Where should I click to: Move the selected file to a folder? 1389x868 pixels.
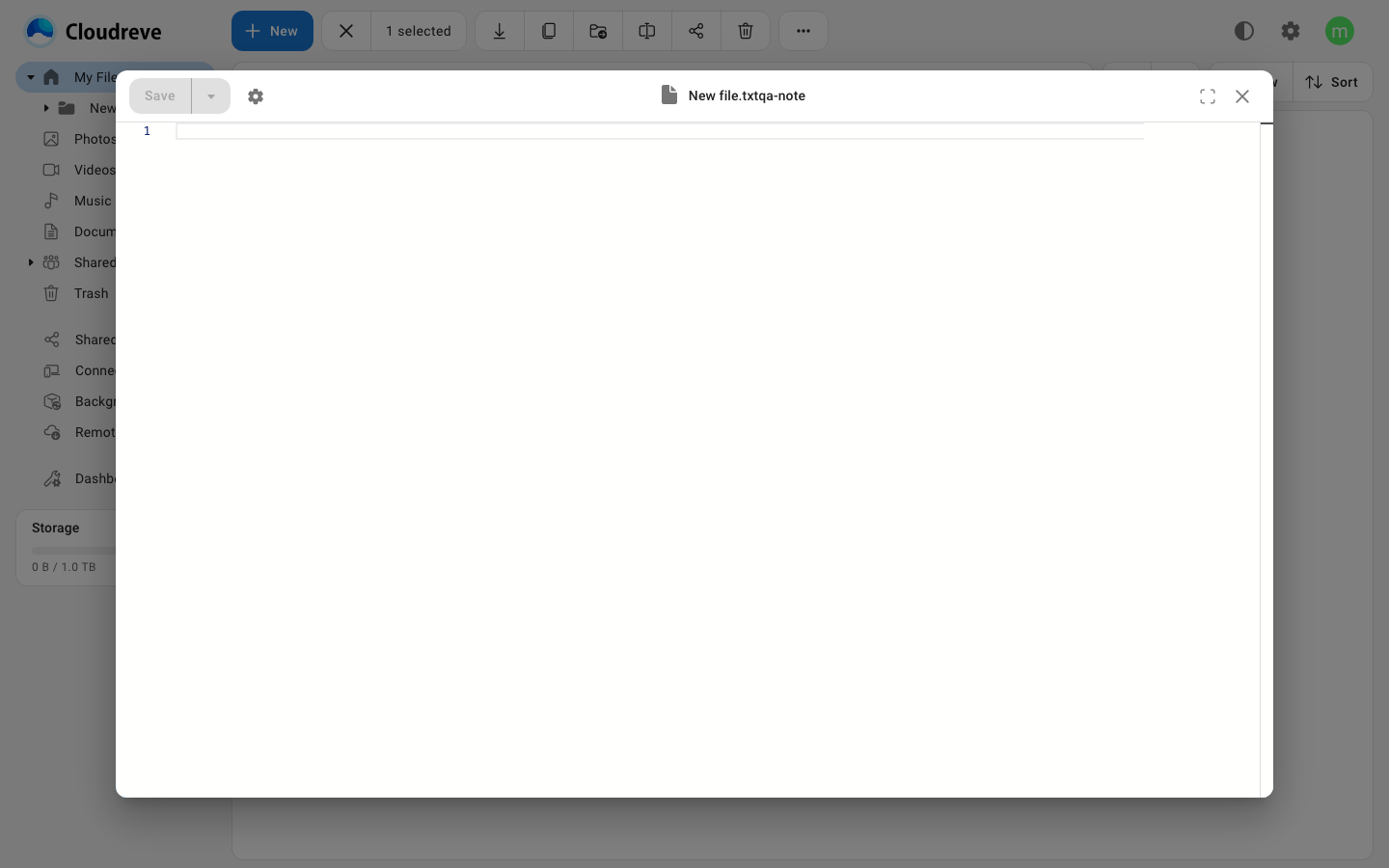[598, 31]
